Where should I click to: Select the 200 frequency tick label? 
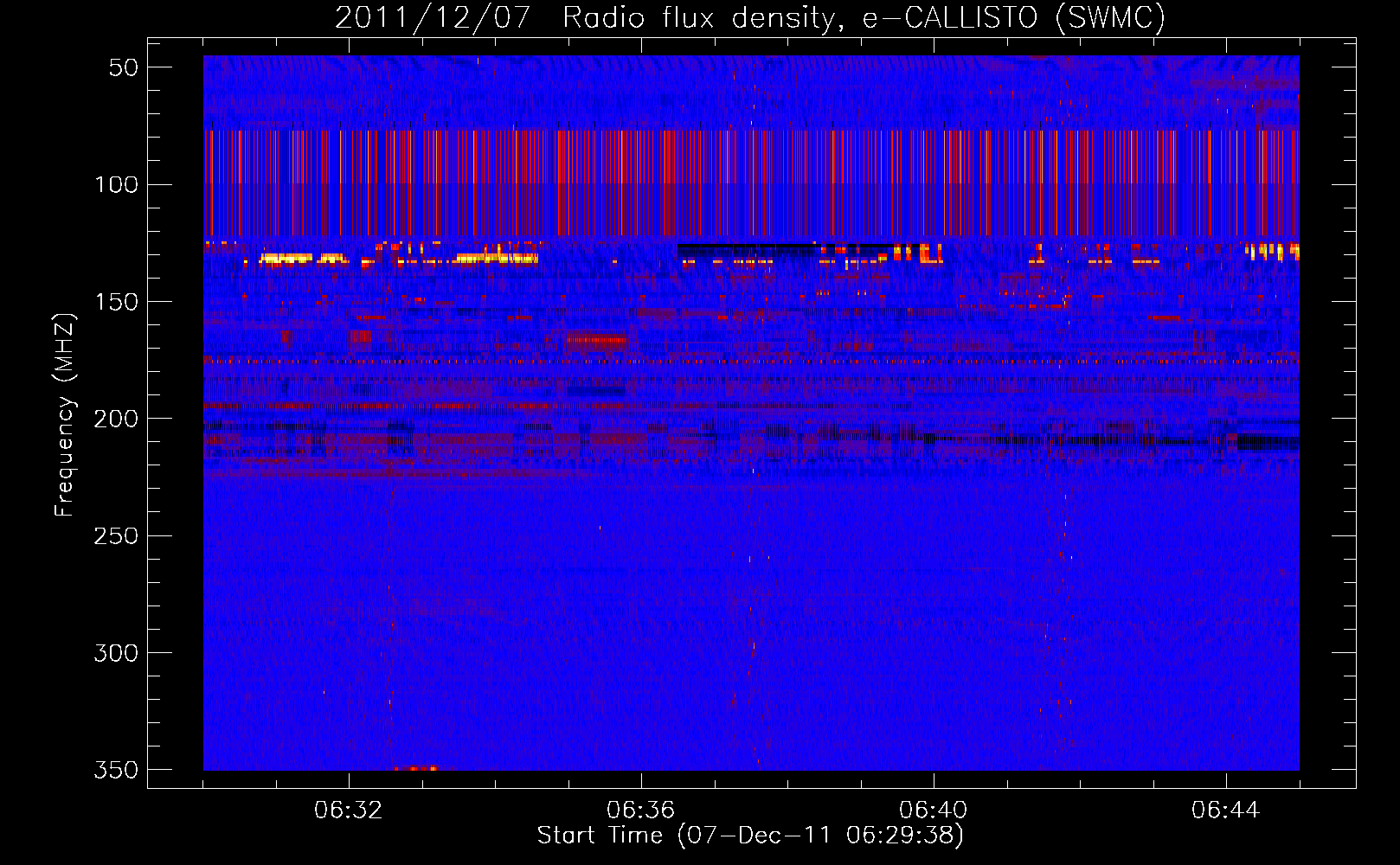point(117,419)
